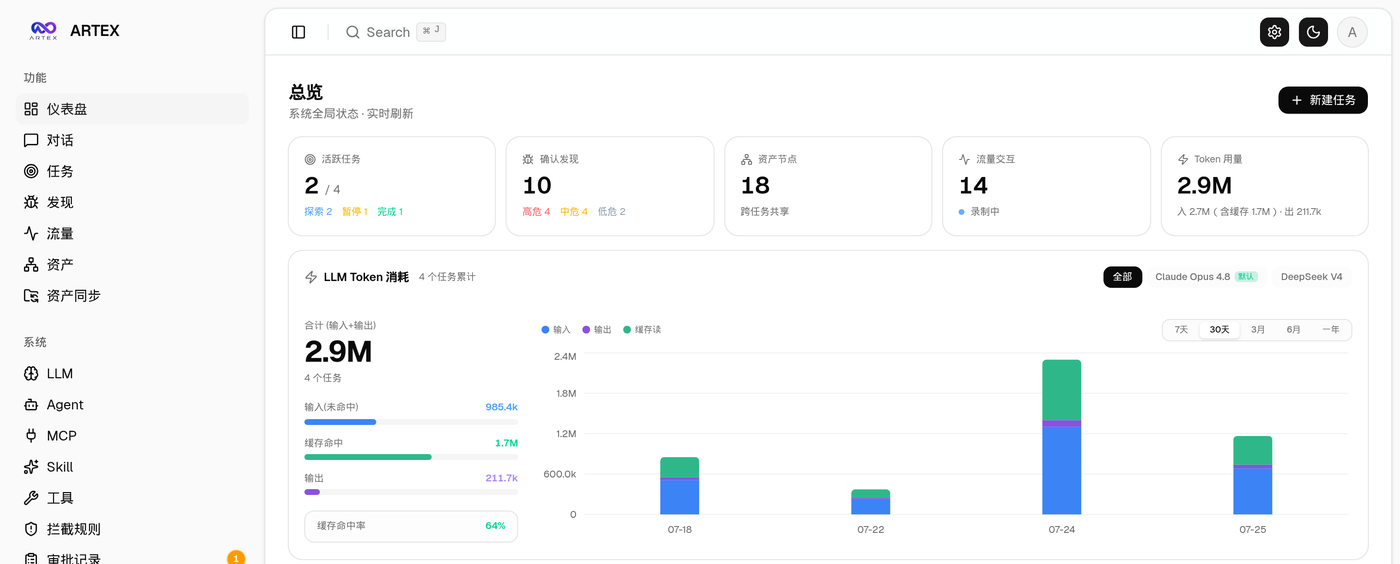Open the 拦截规则 shield icon in sidebar

[x=31, y=528]
